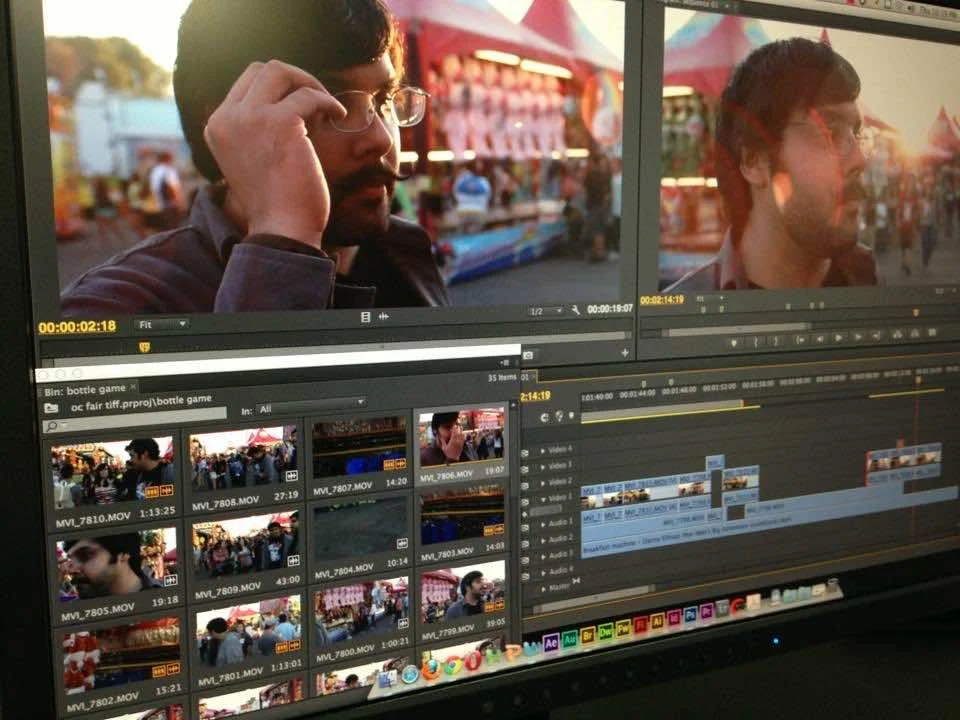Click Mark In in program monitor

(x=756, y=340)
